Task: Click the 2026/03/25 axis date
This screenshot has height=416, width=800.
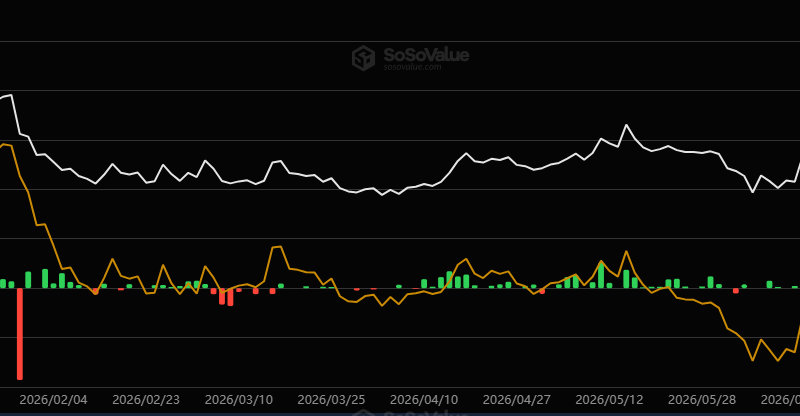Action: point(331,400)
